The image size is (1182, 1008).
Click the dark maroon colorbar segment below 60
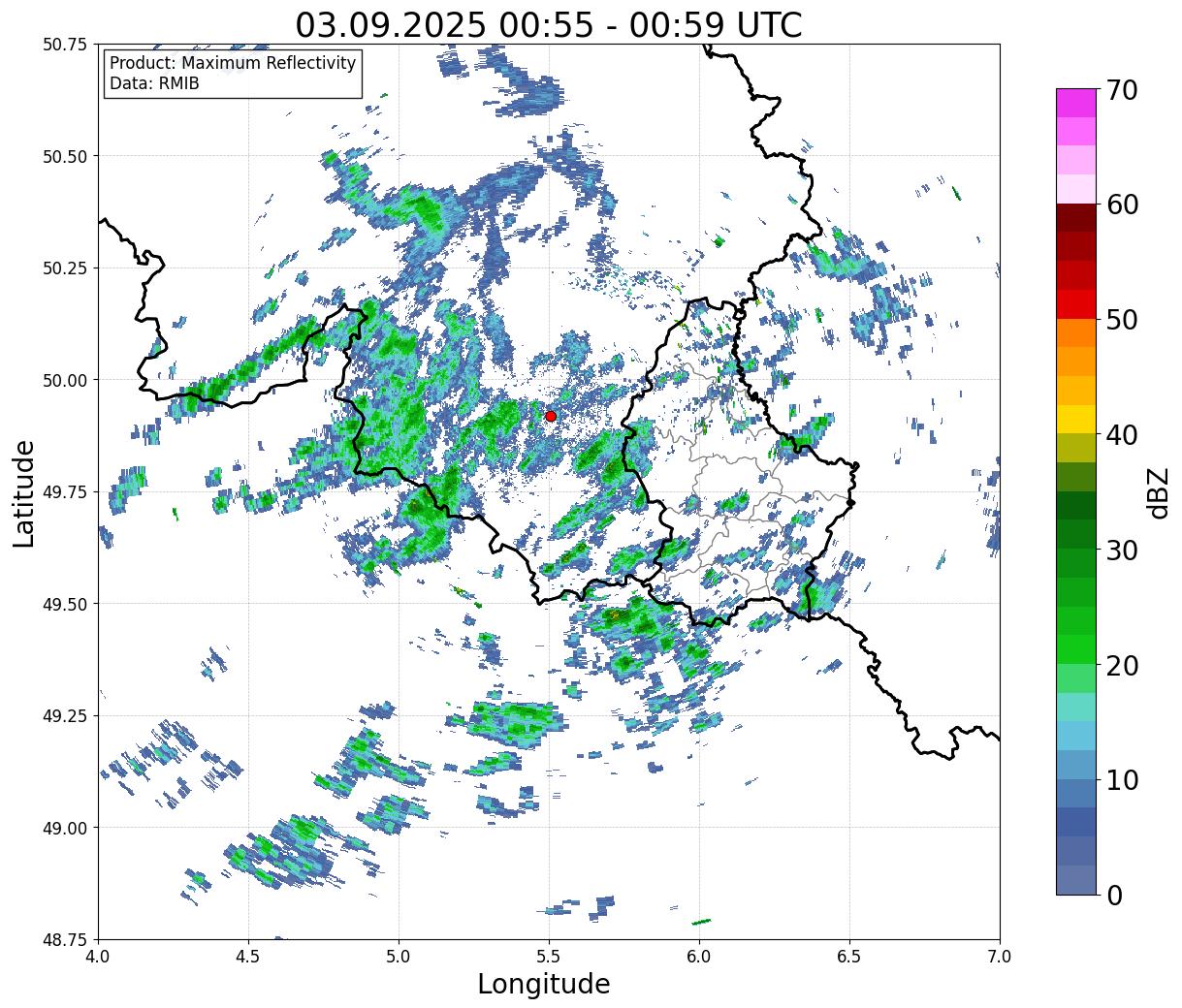pyautogui.click(x=1076, y=218)
